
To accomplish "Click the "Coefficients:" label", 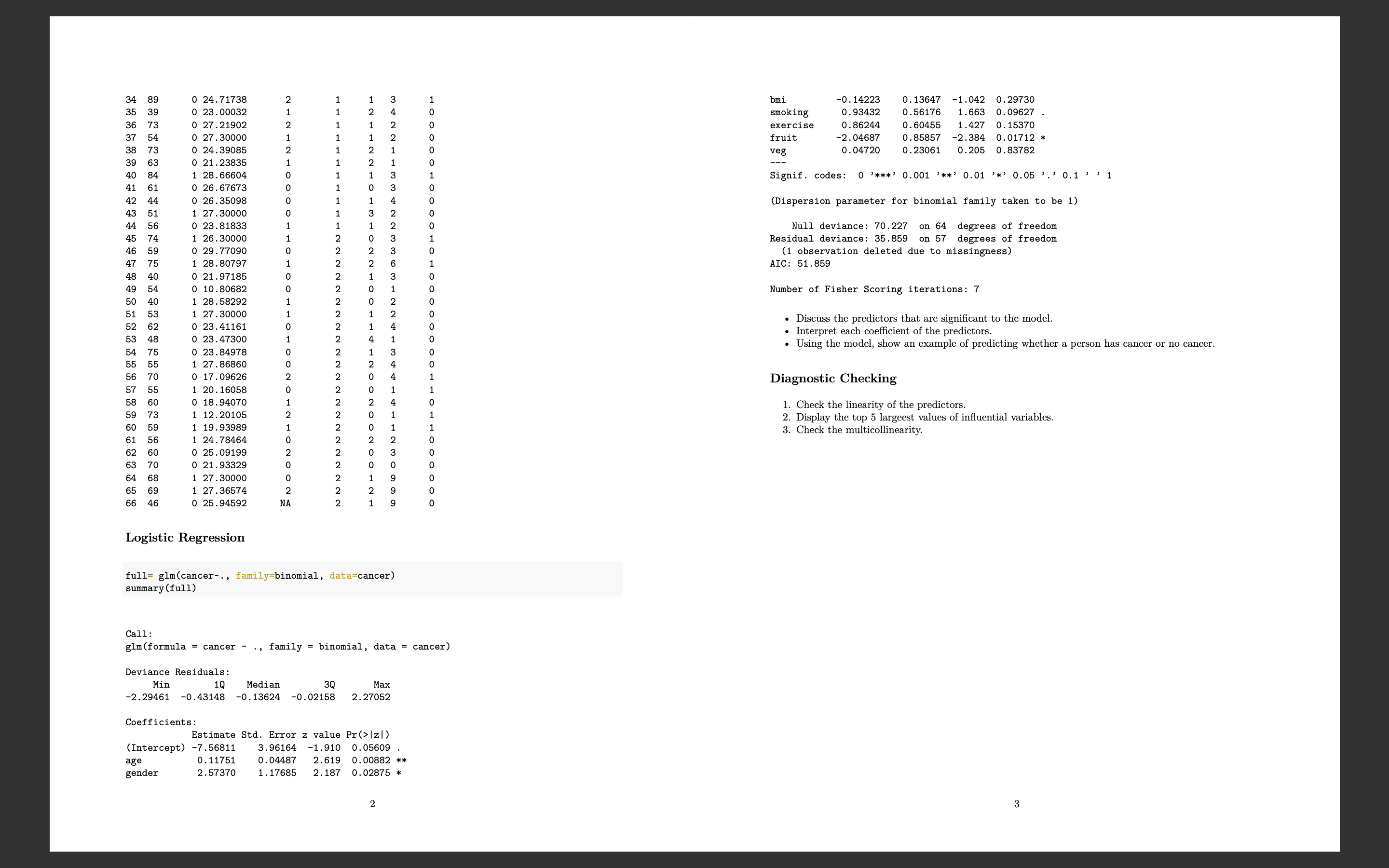I will [161, 722].
